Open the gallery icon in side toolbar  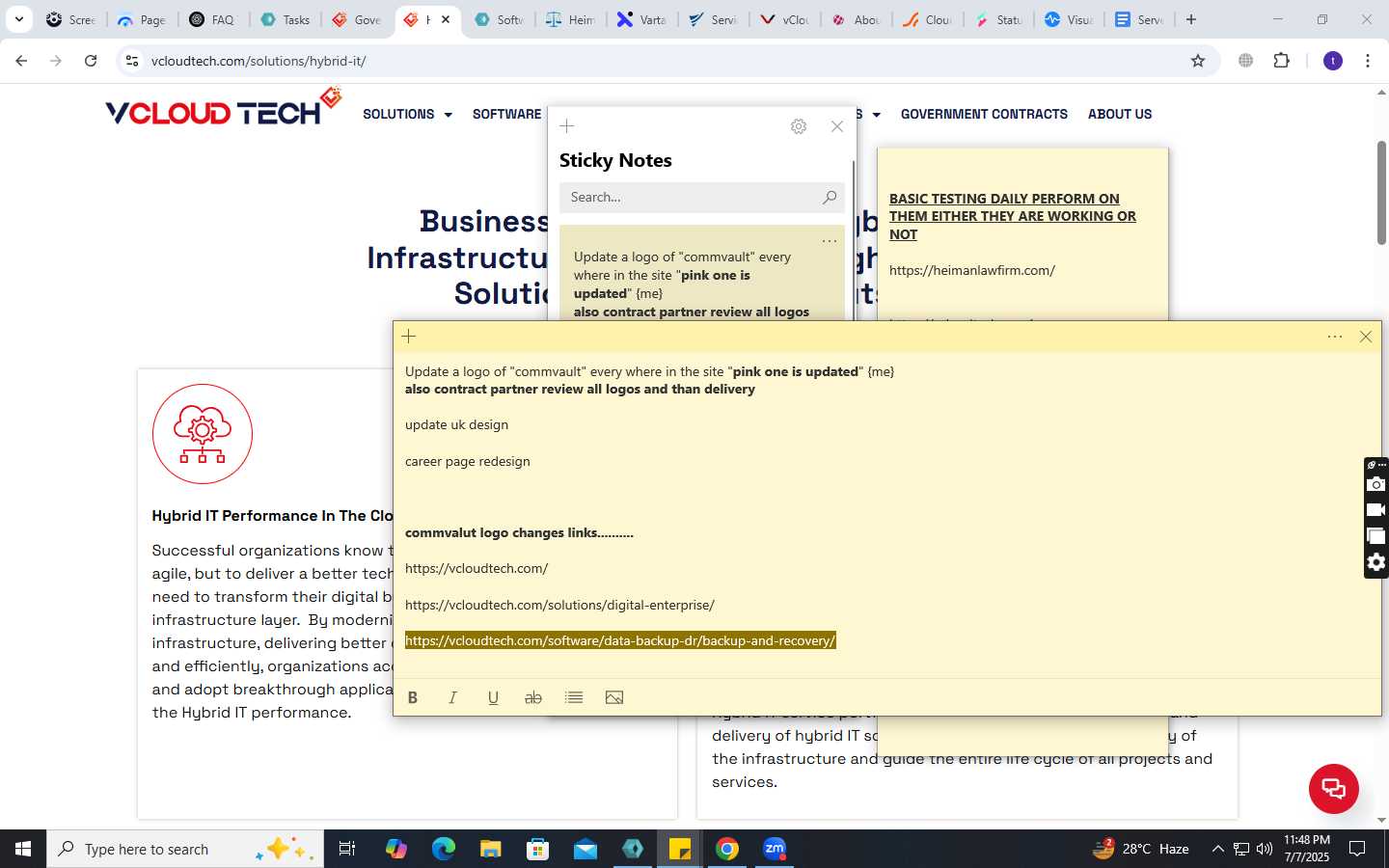click(1376, 536)
